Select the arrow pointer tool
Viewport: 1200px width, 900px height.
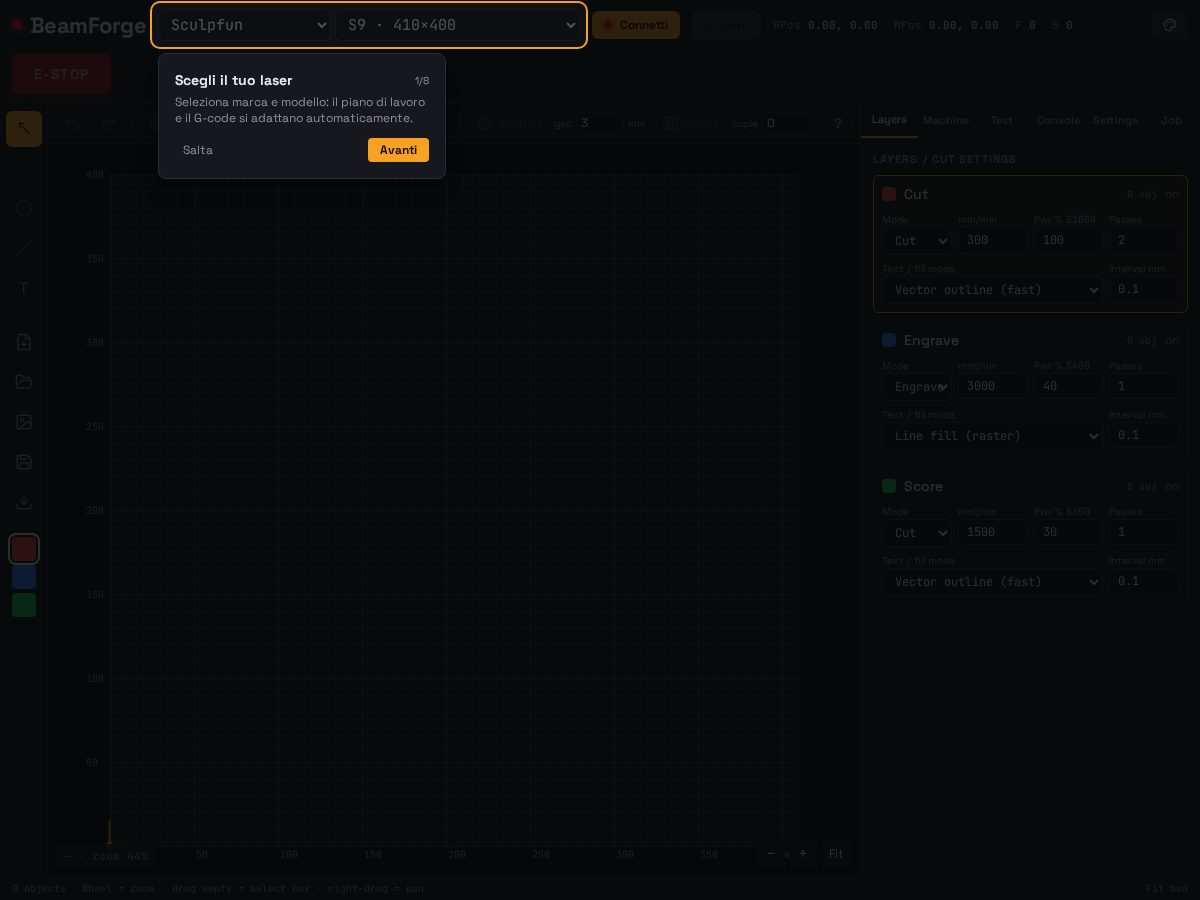click(x=24, y=129)
